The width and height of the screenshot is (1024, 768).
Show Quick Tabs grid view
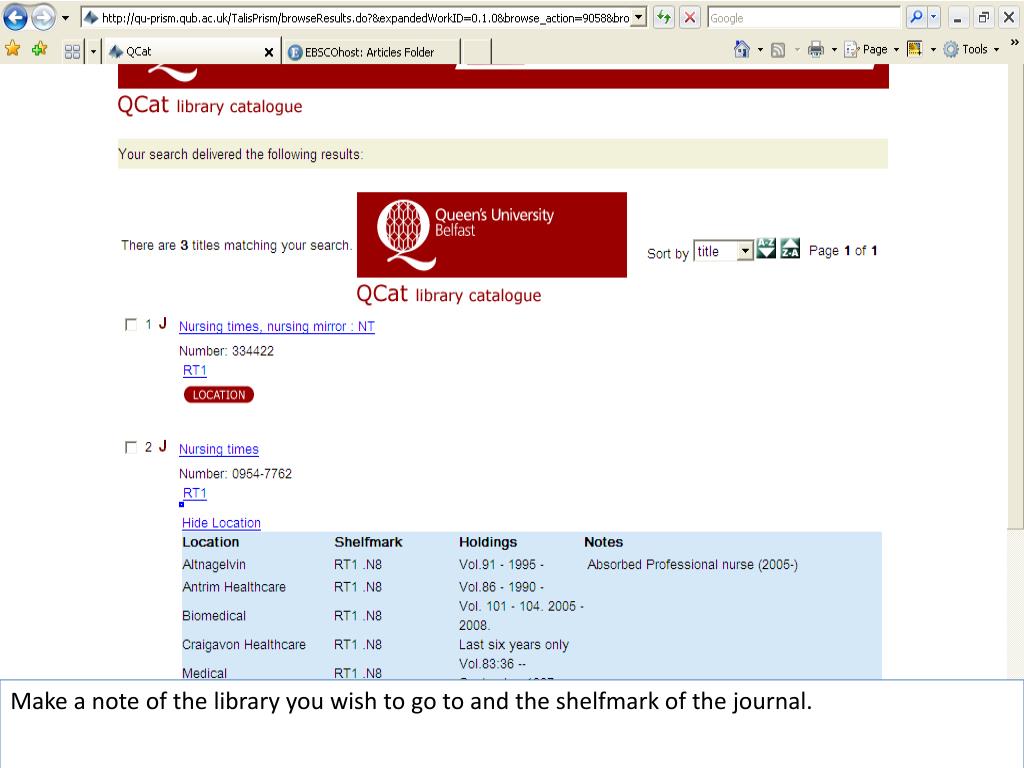tap(72, 52)
